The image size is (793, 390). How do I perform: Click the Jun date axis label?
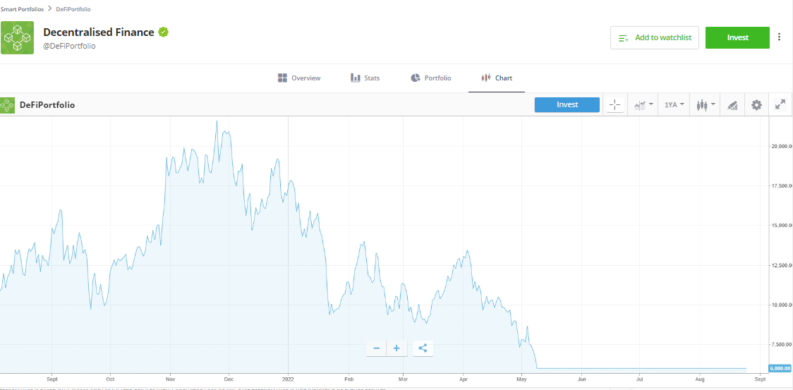point(582,378)
